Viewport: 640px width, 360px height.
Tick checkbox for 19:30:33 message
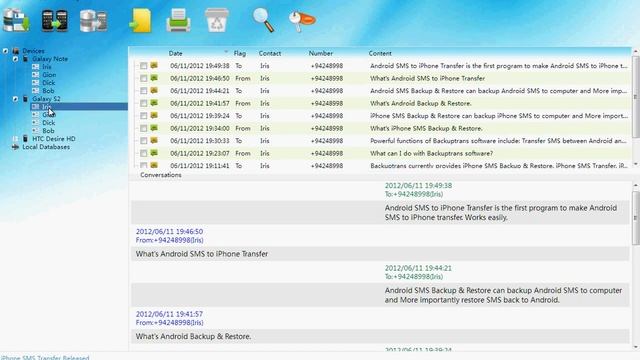click(143, 141)
